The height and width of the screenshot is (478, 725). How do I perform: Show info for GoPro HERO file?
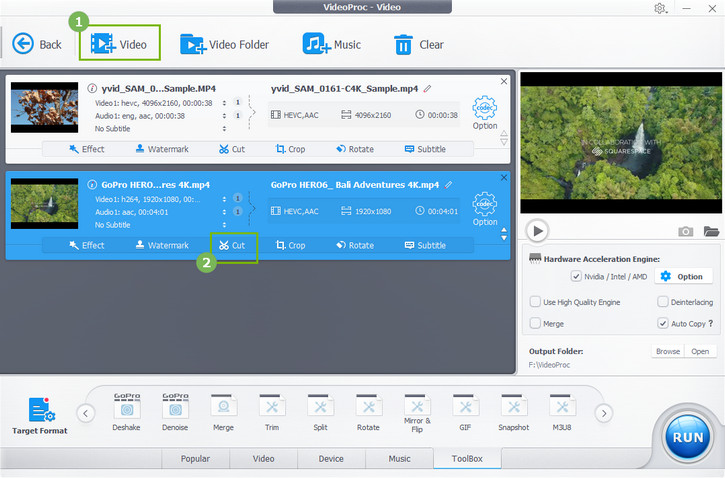click(92, 184)
